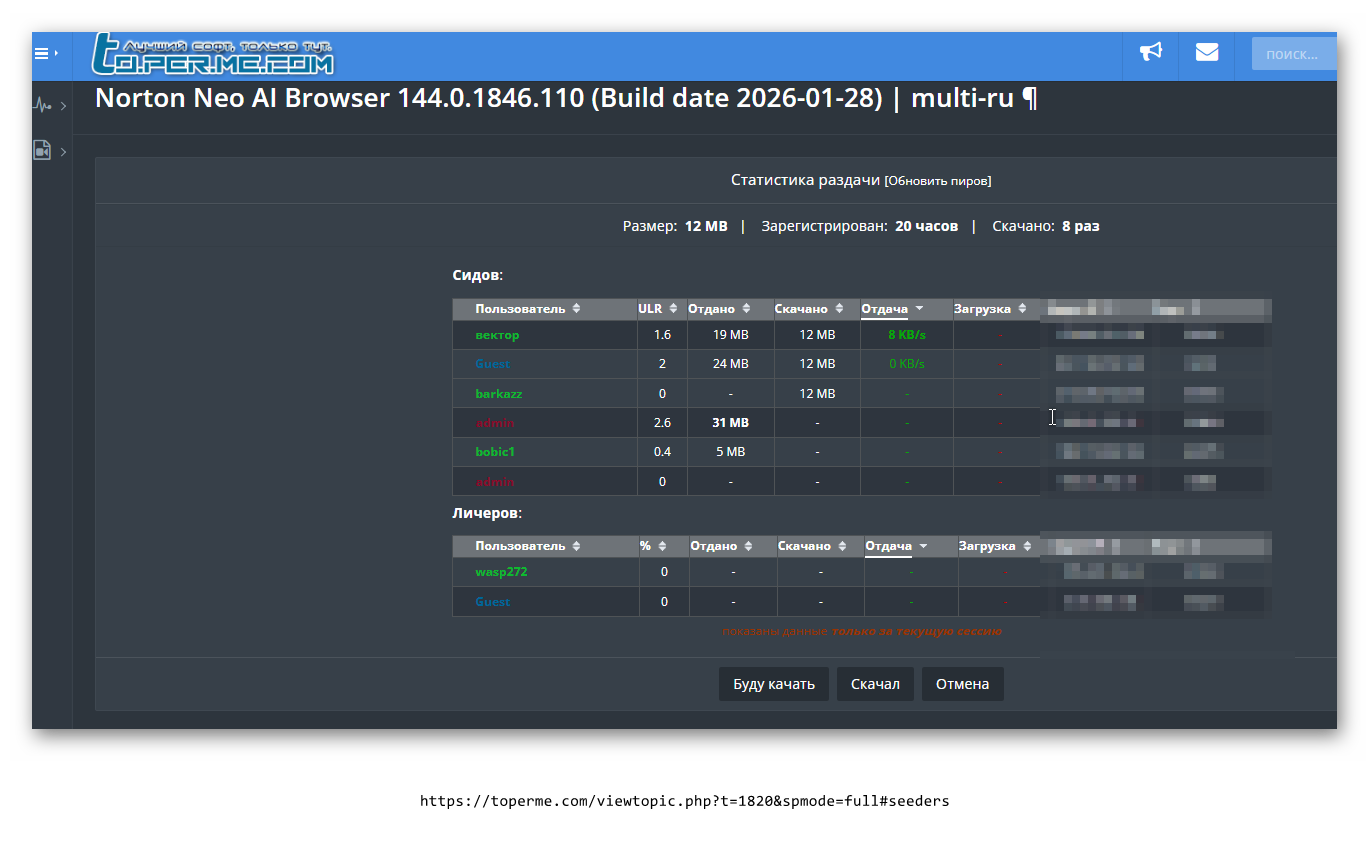This screenshot has height=841, width=1369.
Task: Click the 19 MB uploaded cell
Action: point(730,335)
